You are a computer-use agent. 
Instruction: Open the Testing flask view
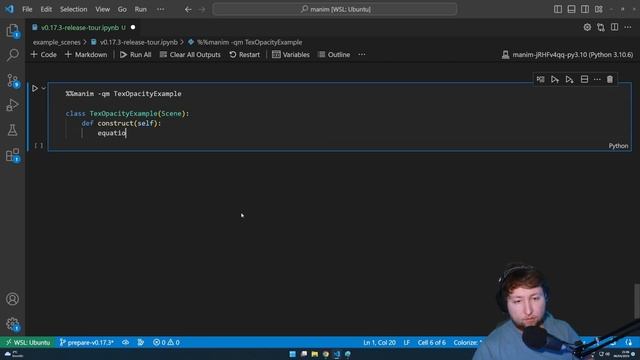(12, 130)
